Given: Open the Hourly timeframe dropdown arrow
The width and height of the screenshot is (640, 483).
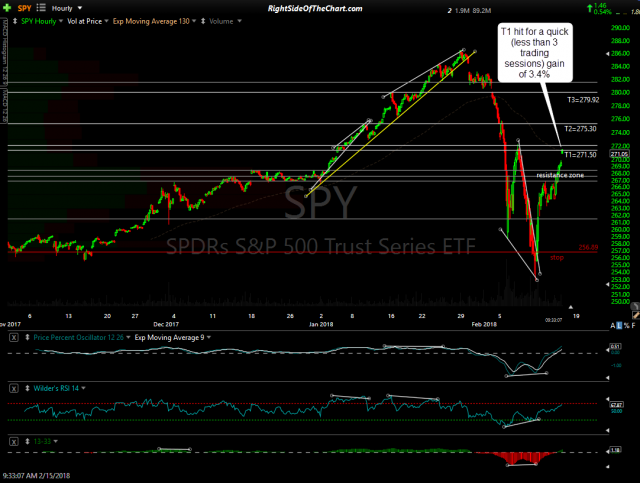Looking at the screenshot, I should pyautogui.click(x=80, y=8).
